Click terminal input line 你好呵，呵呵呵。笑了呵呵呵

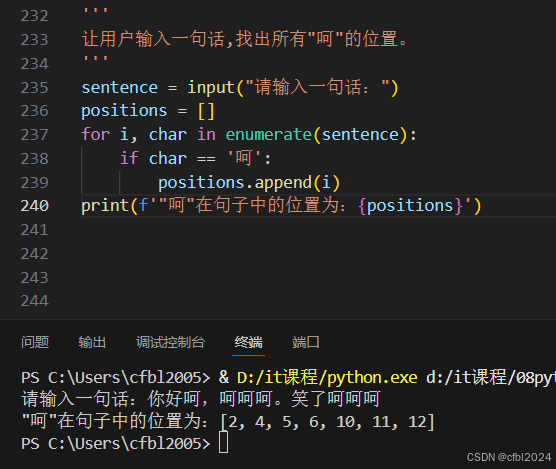264,399
